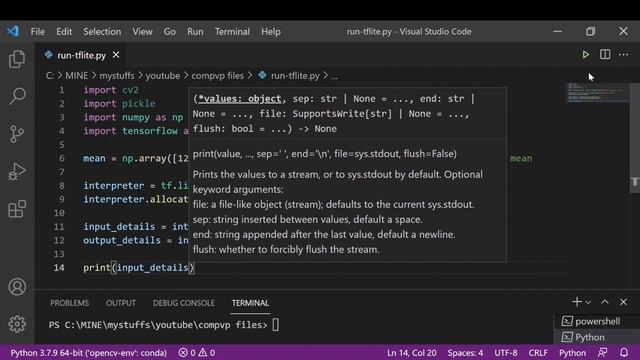Click import cv2 on line 1
The width and height of the screenshot is (640, 360).
click(111, 90)
